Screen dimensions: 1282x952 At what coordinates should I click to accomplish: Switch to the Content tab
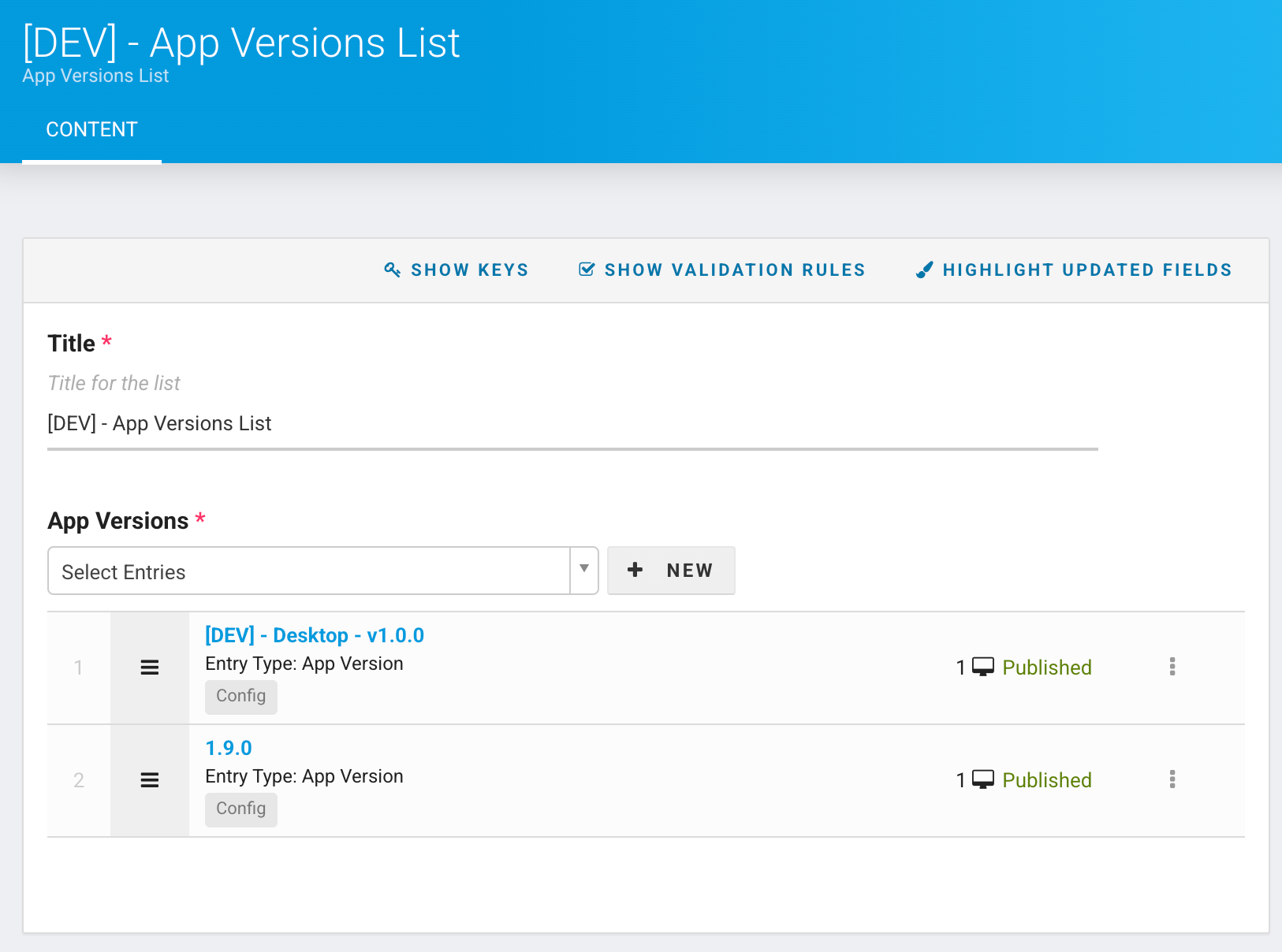91,129
